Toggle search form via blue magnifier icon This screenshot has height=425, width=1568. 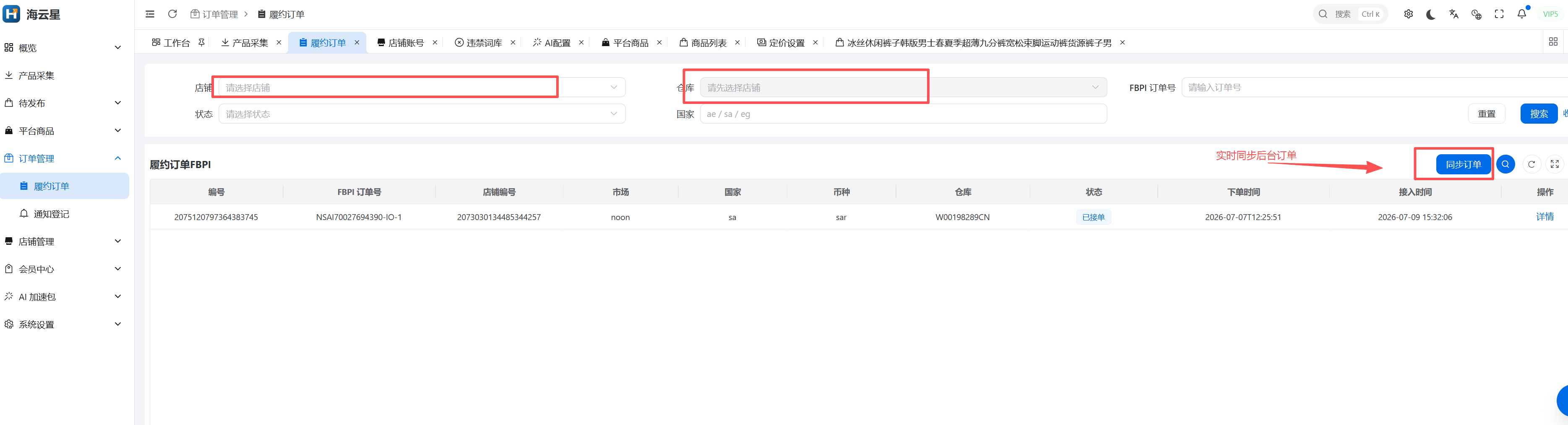[1505, 164]
